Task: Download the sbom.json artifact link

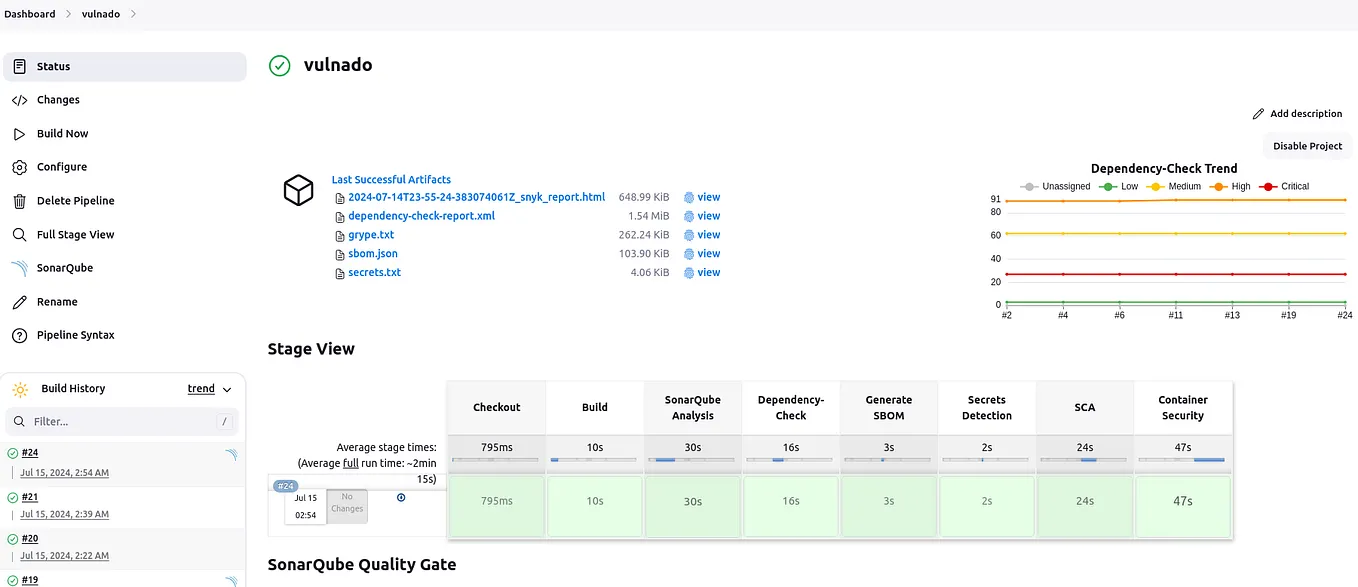Action: click(371, 253)
